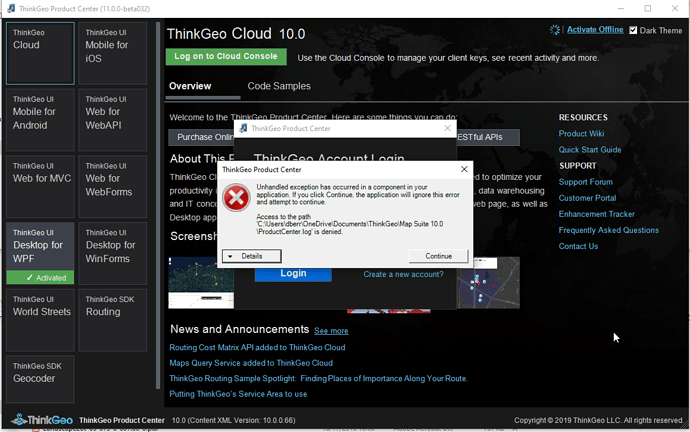The image size is (690, 432).
Task: Click the Activate Offline link
Action: (595, 30)
